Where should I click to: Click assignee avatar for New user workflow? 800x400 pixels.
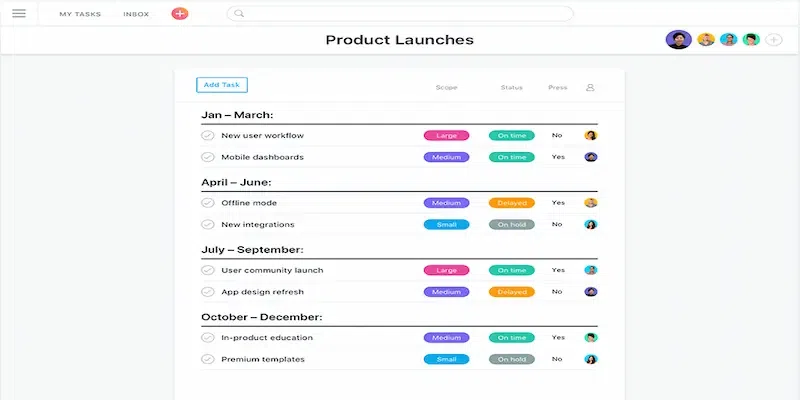coord(591,135)
